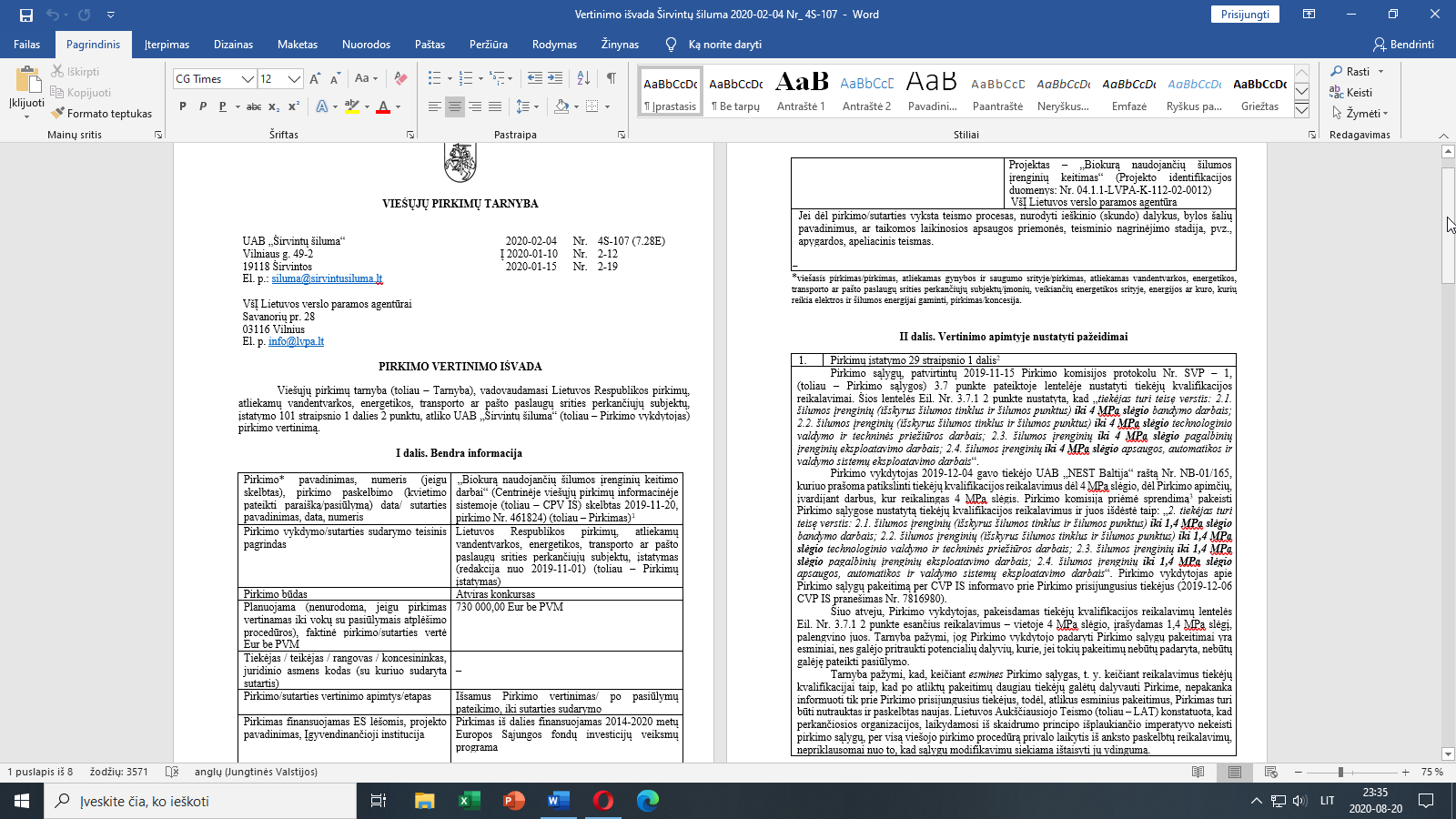The width and height of the screenshot is (1456, 819).
Task: Apply the strikethrough formatting icon
Action: tap(254, 106)
